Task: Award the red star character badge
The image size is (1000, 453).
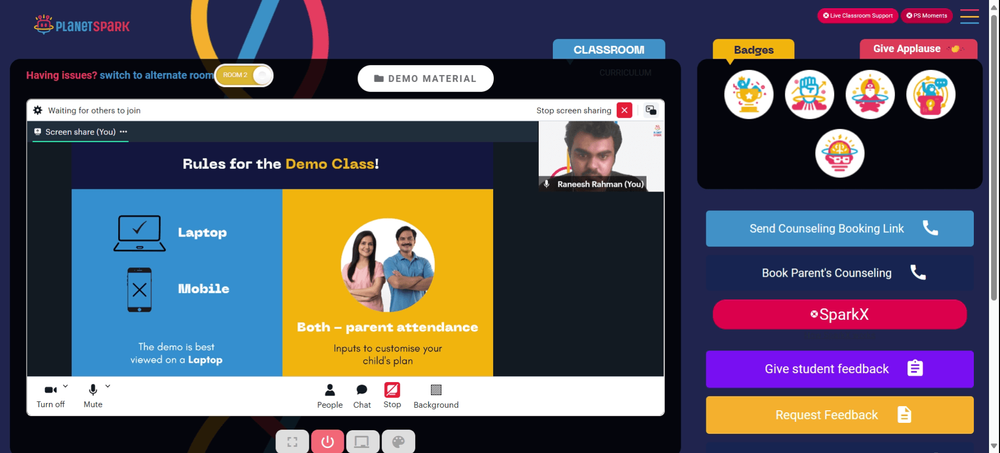Action: (870, 94)
